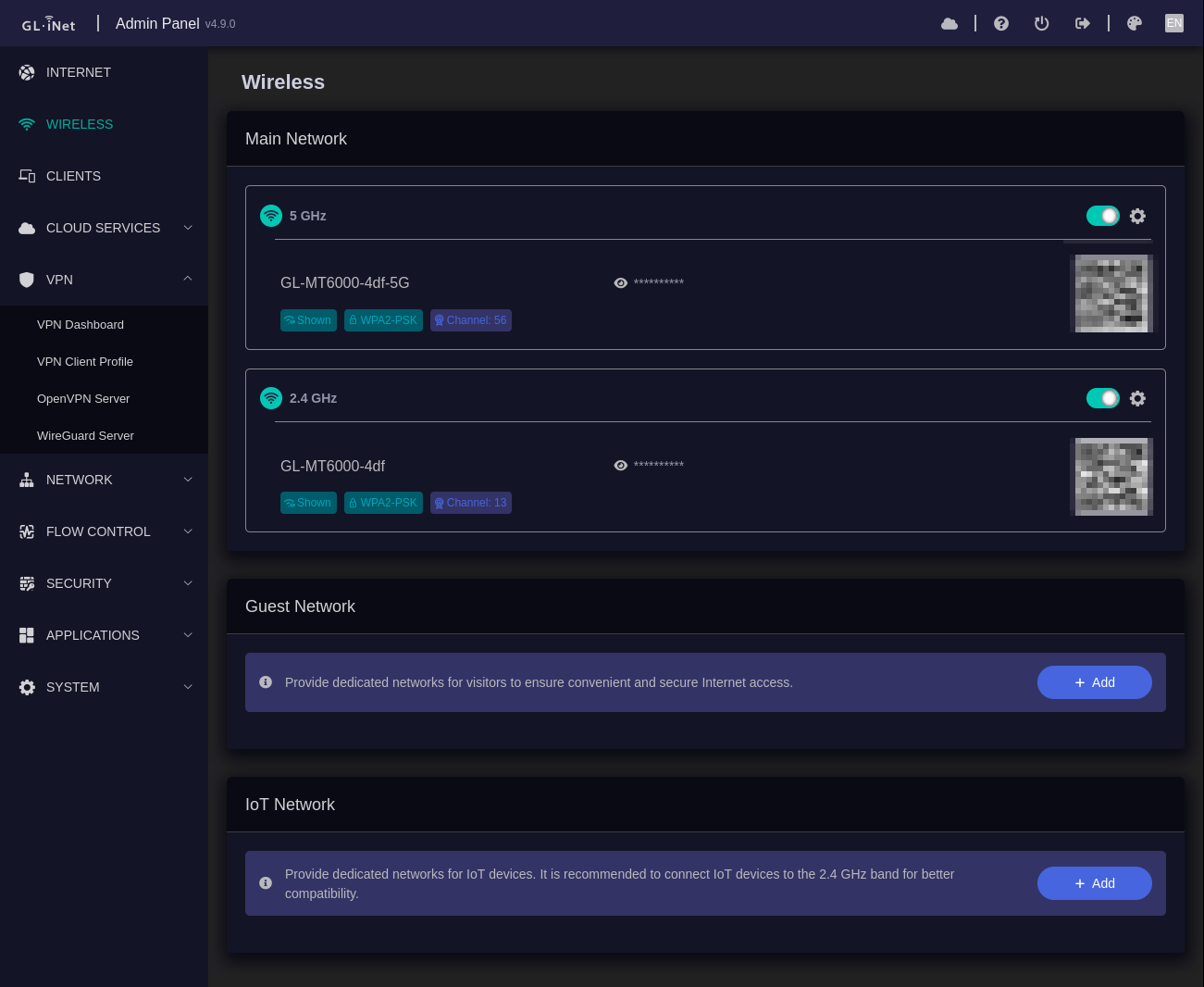Disable the 5 GHz Wi-Fi toggle
The height and width of the screenshot is (987, 1204).
click(x=1103, y=216)
